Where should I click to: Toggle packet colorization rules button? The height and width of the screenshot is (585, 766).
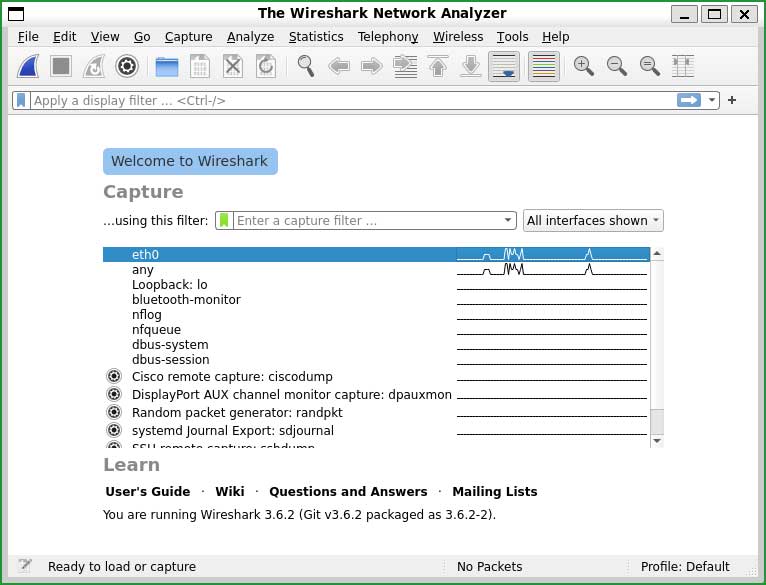(x=544, y=66)
